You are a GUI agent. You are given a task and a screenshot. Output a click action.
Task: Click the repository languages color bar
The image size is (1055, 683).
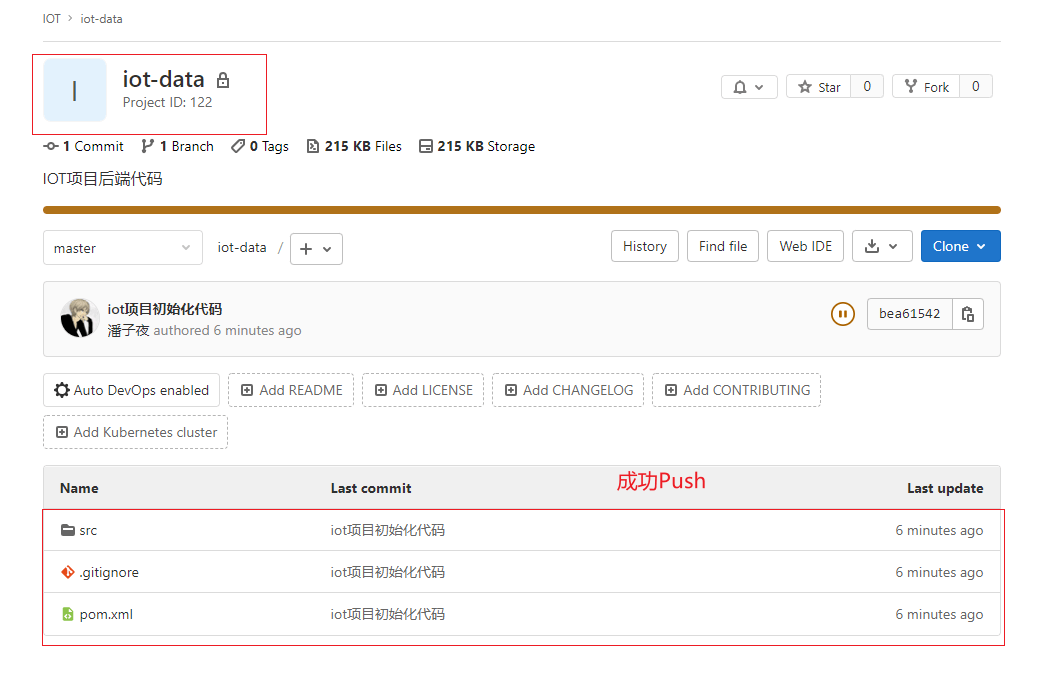pos(522,210)
